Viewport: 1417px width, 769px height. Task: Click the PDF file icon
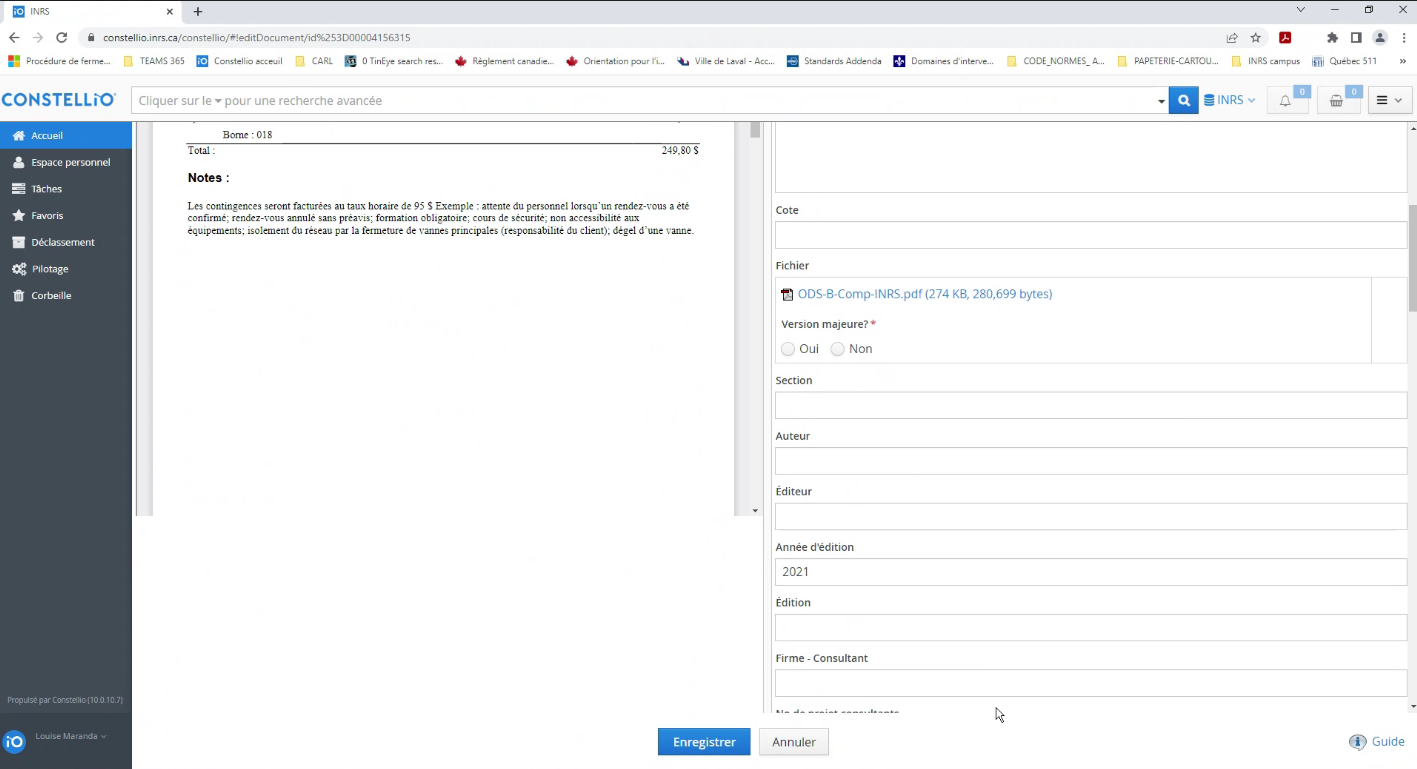point(787,294)
